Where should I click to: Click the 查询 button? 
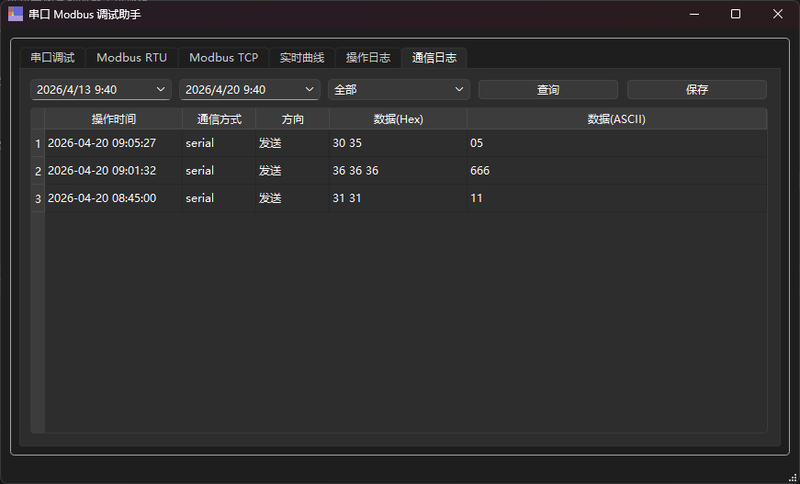[x=548, y=90]
